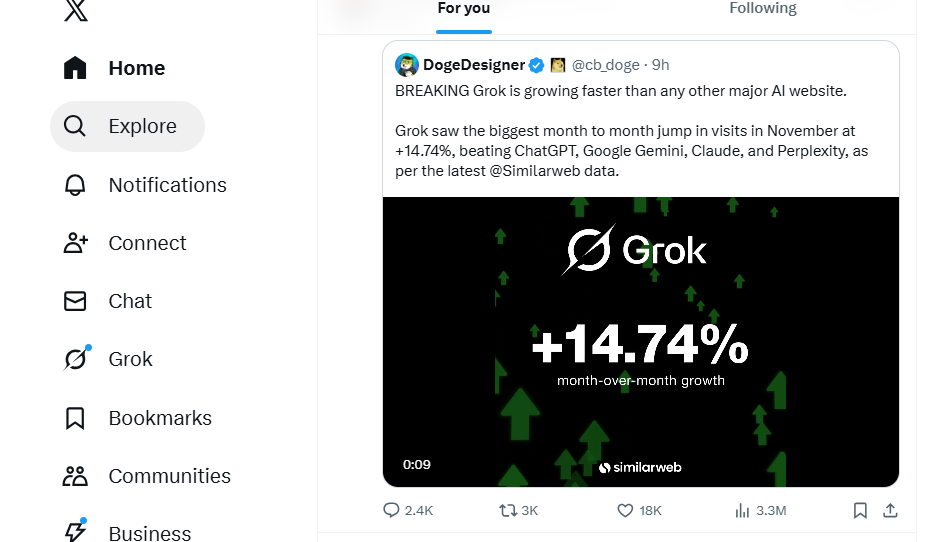Switch to the Following tab
The height and width of the screenshot is (542, 945).
tap(762, 9)
